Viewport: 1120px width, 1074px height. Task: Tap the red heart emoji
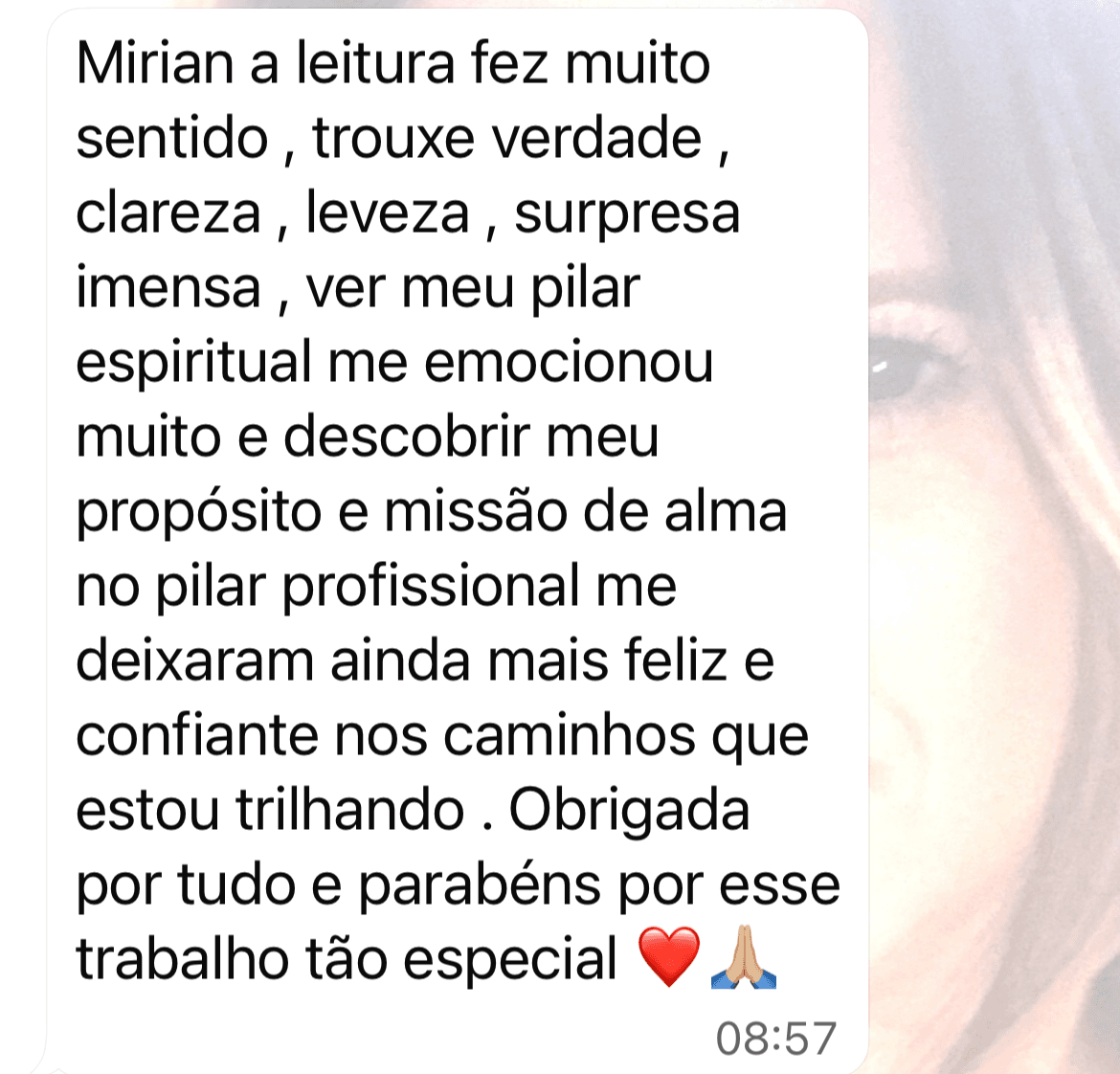(668, 957)
